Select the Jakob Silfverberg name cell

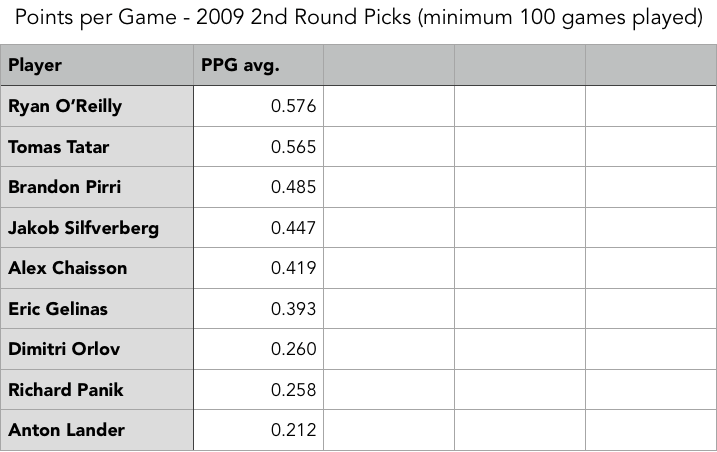point(96,228)
